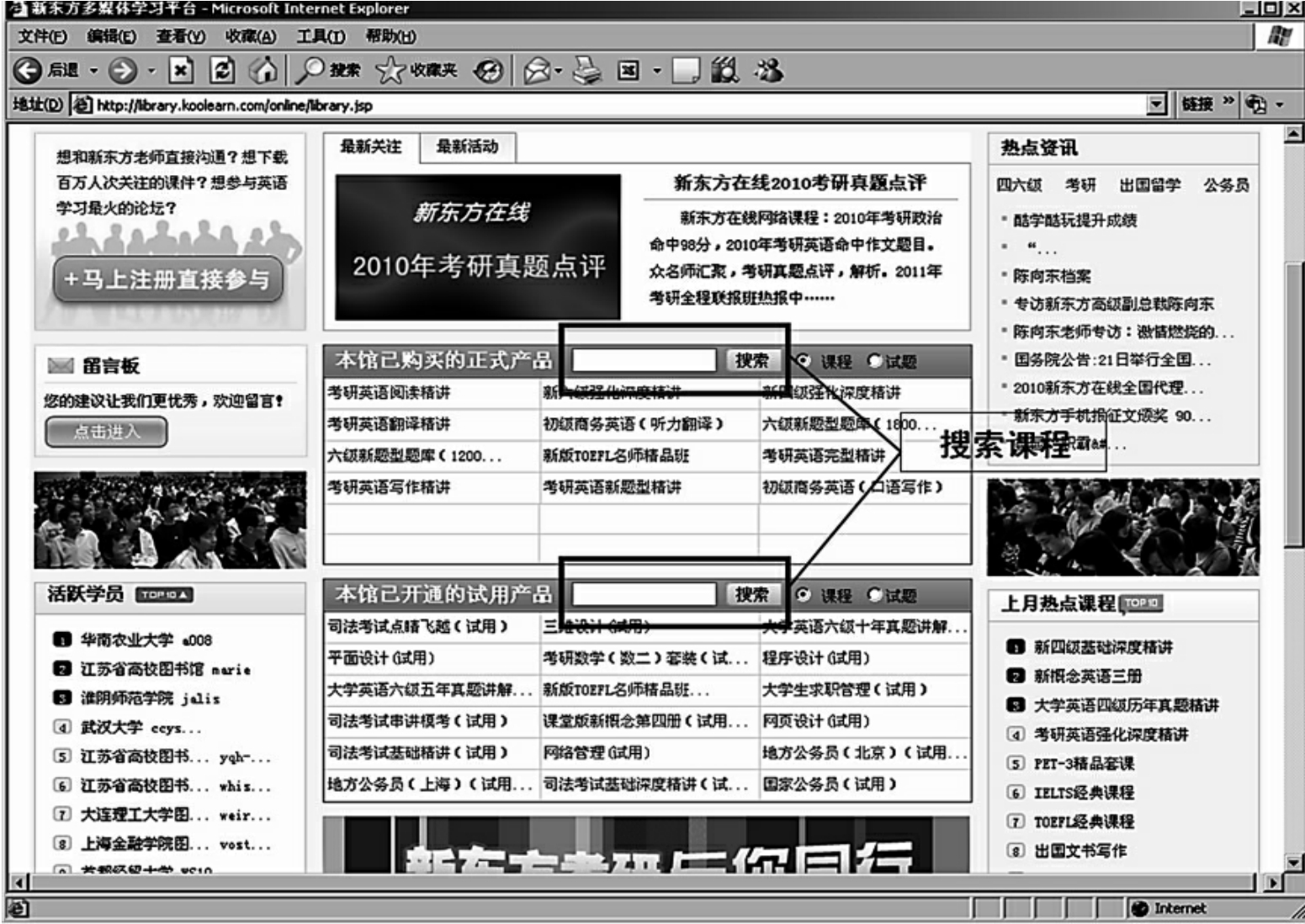Screen dimensions: 1305x924
Task: Click the status bar page icon
Action: click(18, 908)
